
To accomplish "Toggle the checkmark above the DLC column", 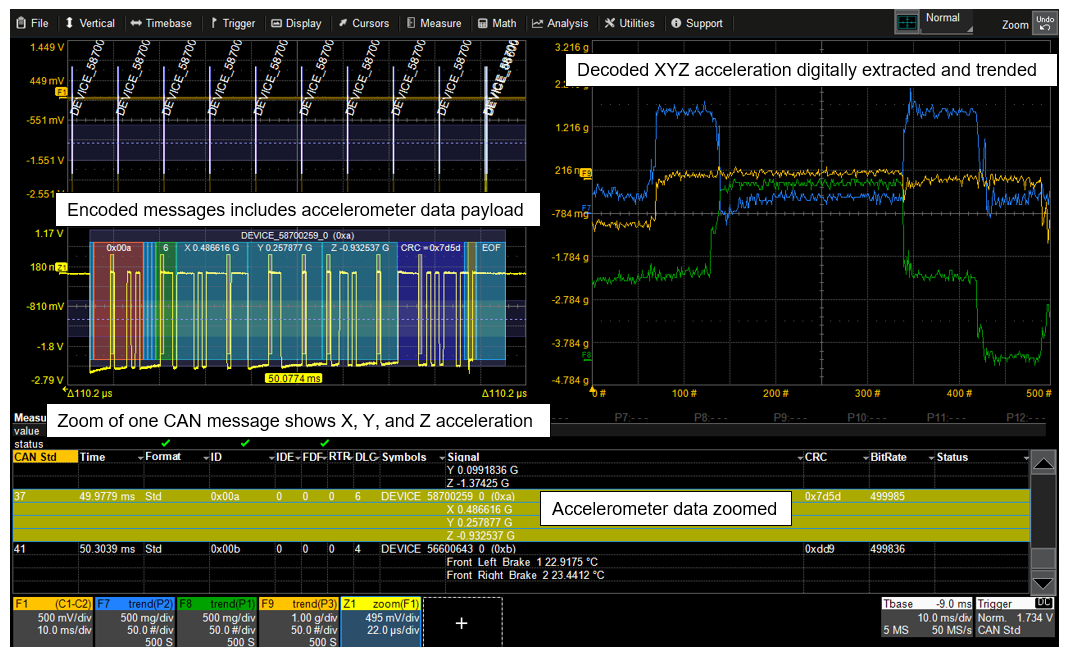I will point(323,444).
